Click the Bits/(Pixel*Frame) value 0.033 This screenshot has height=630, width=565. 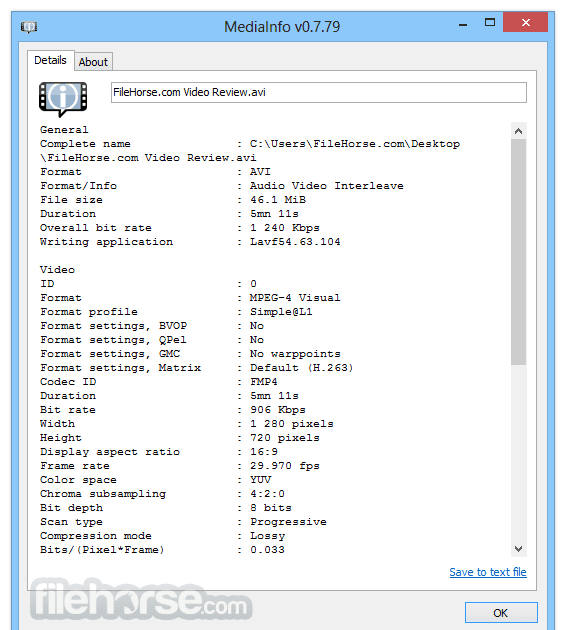(x=267, y=550)
